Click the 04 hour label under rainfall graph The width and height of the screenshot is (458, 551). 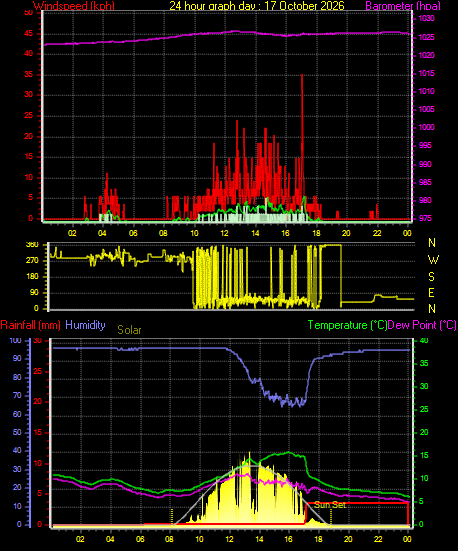click(110, 539)
